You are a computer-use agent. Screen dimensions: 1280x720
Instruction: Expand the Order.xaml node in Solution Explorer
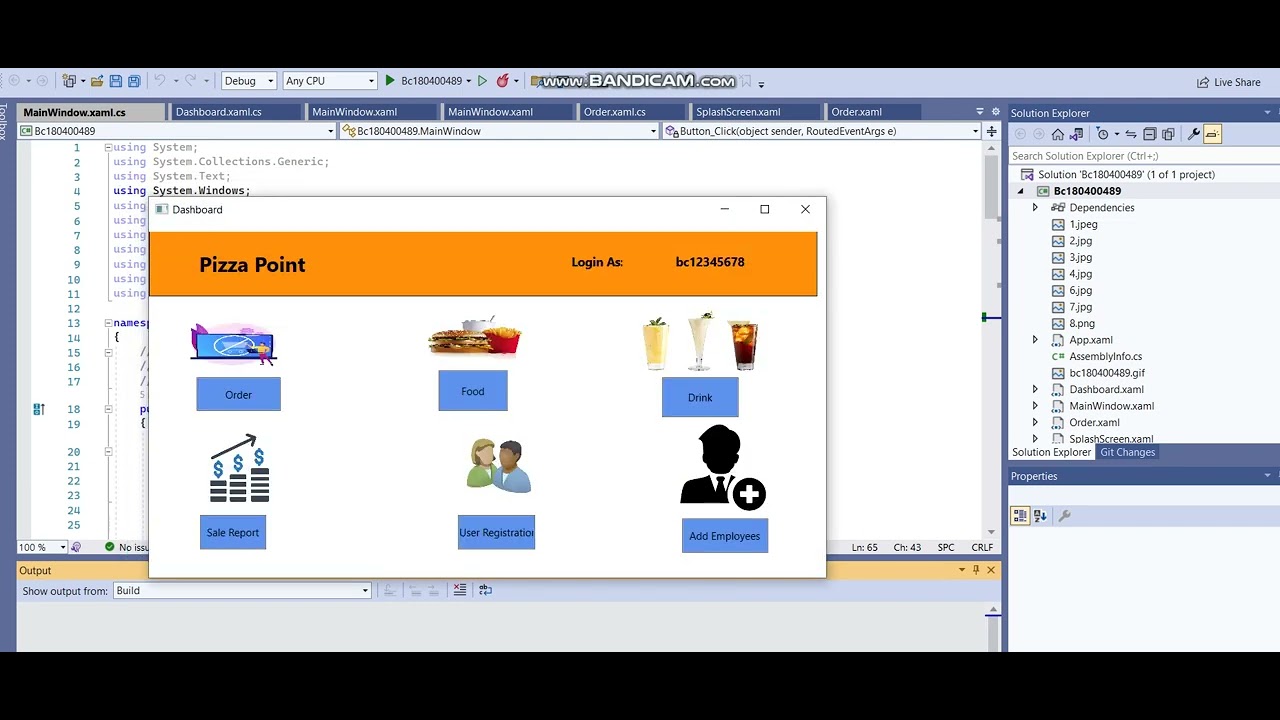tap(1035, 422)
